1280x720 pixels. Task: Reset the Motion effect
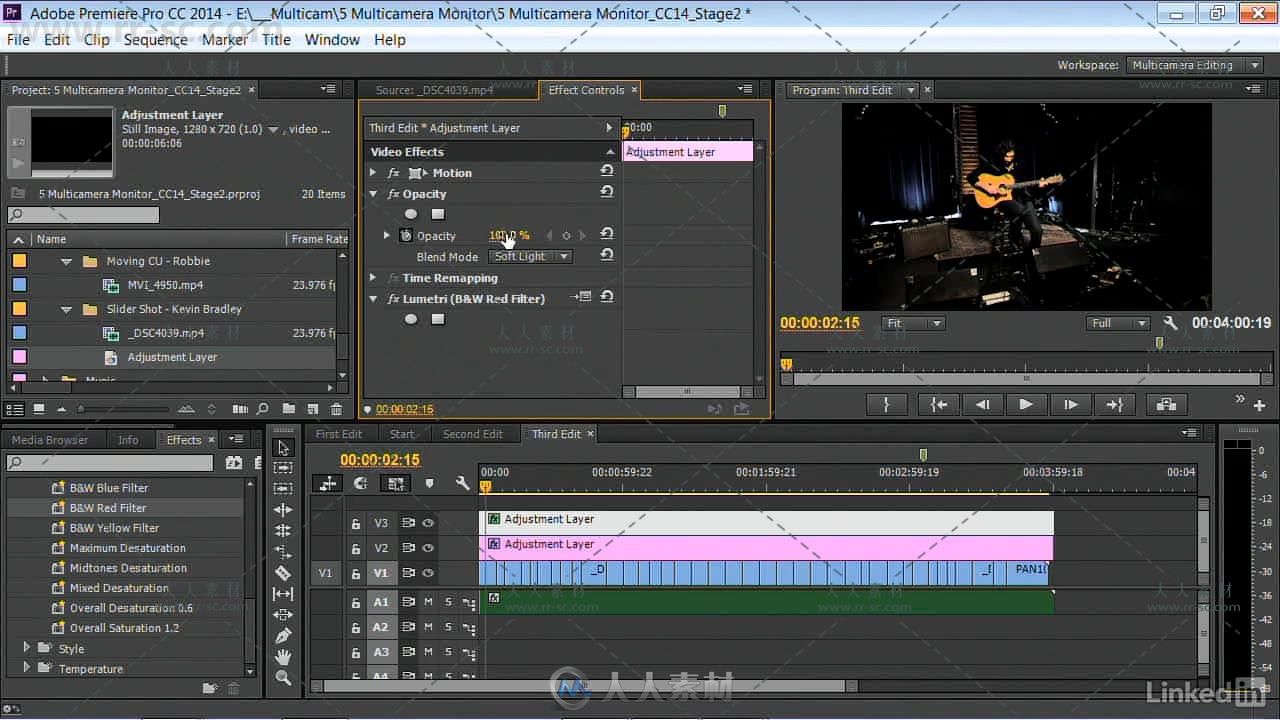coord(606,172)
